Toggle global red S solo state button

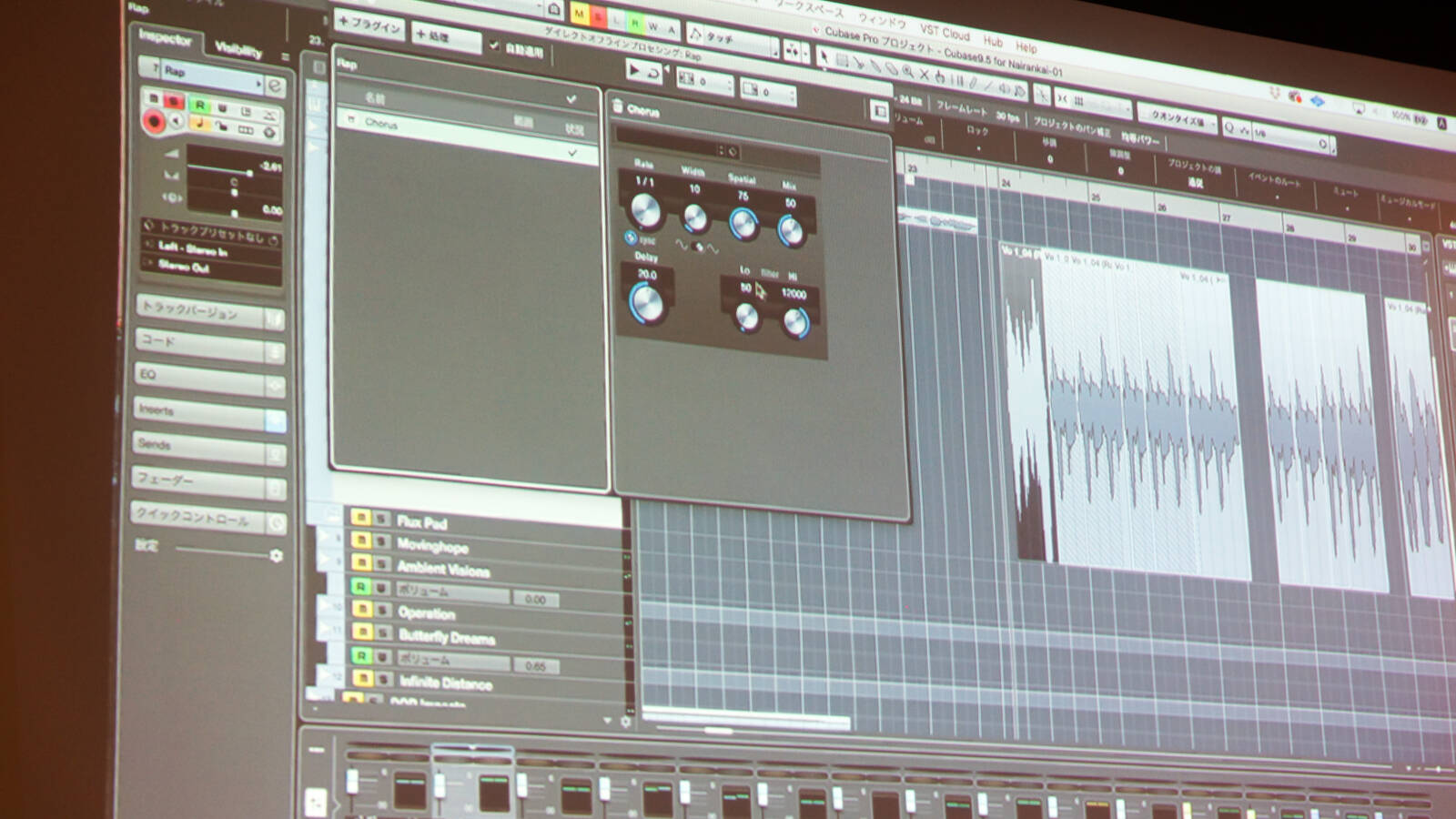tap(598, 16)
